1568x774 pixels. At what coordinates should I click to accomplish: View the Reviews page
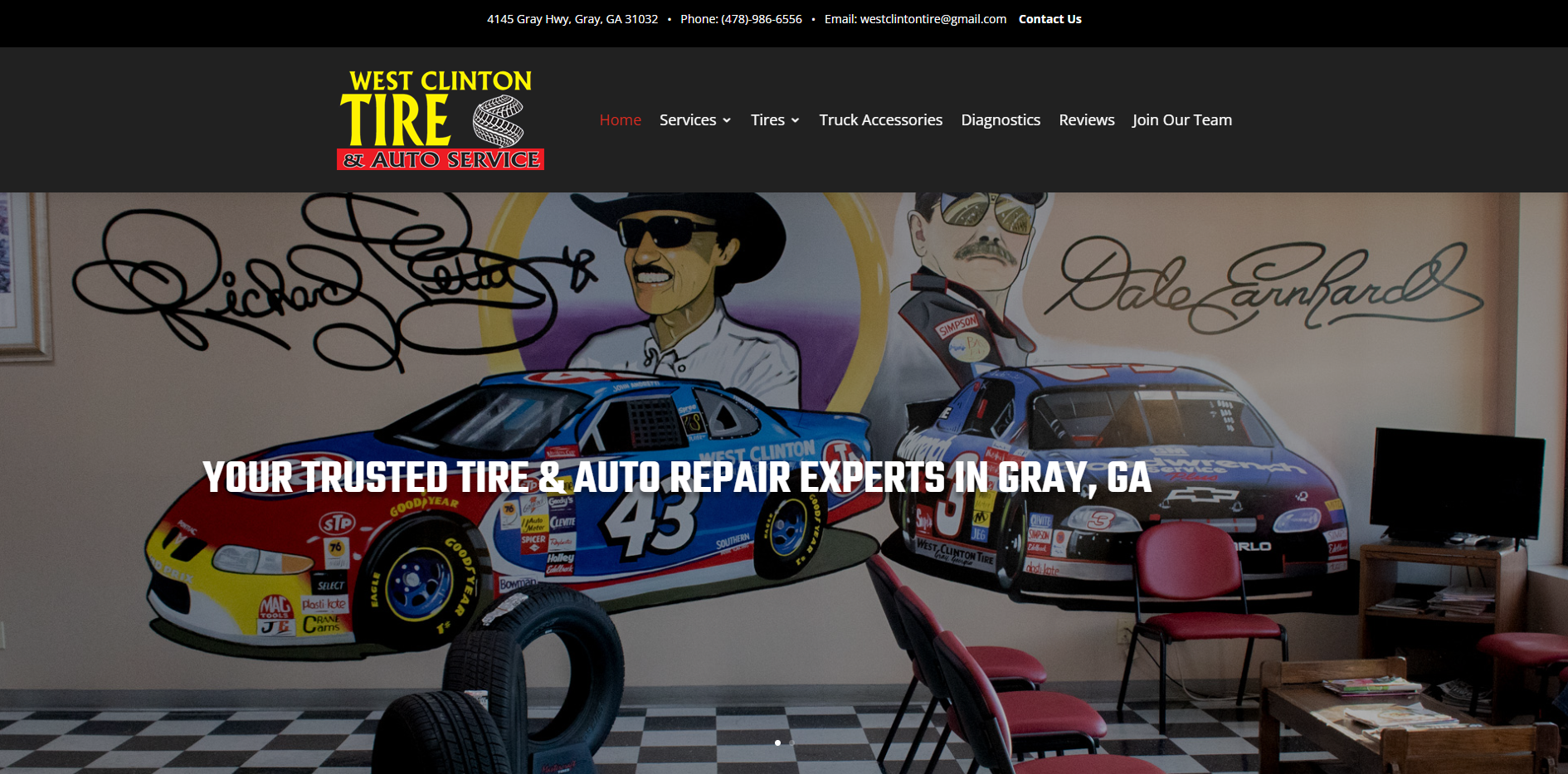[1087, 120]
